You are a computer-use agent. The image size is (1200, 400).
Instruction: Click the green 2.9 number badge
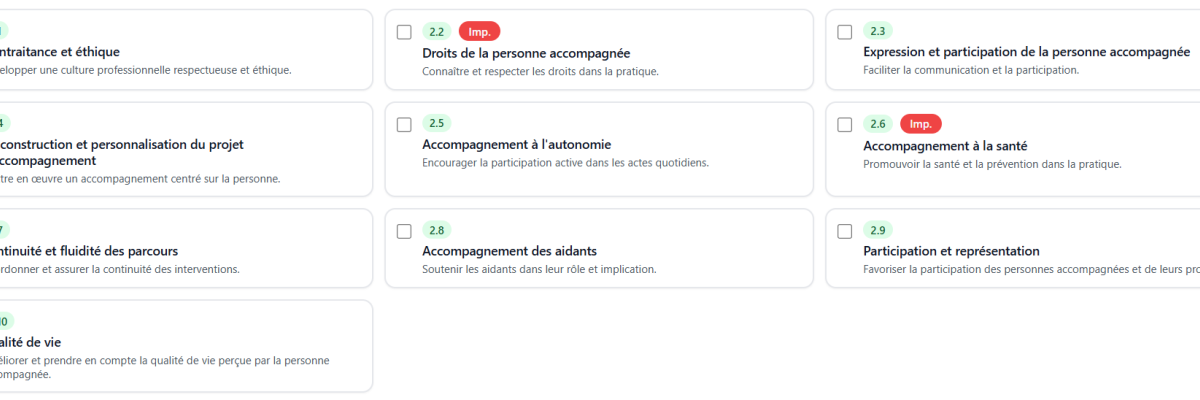coord(878,231)
